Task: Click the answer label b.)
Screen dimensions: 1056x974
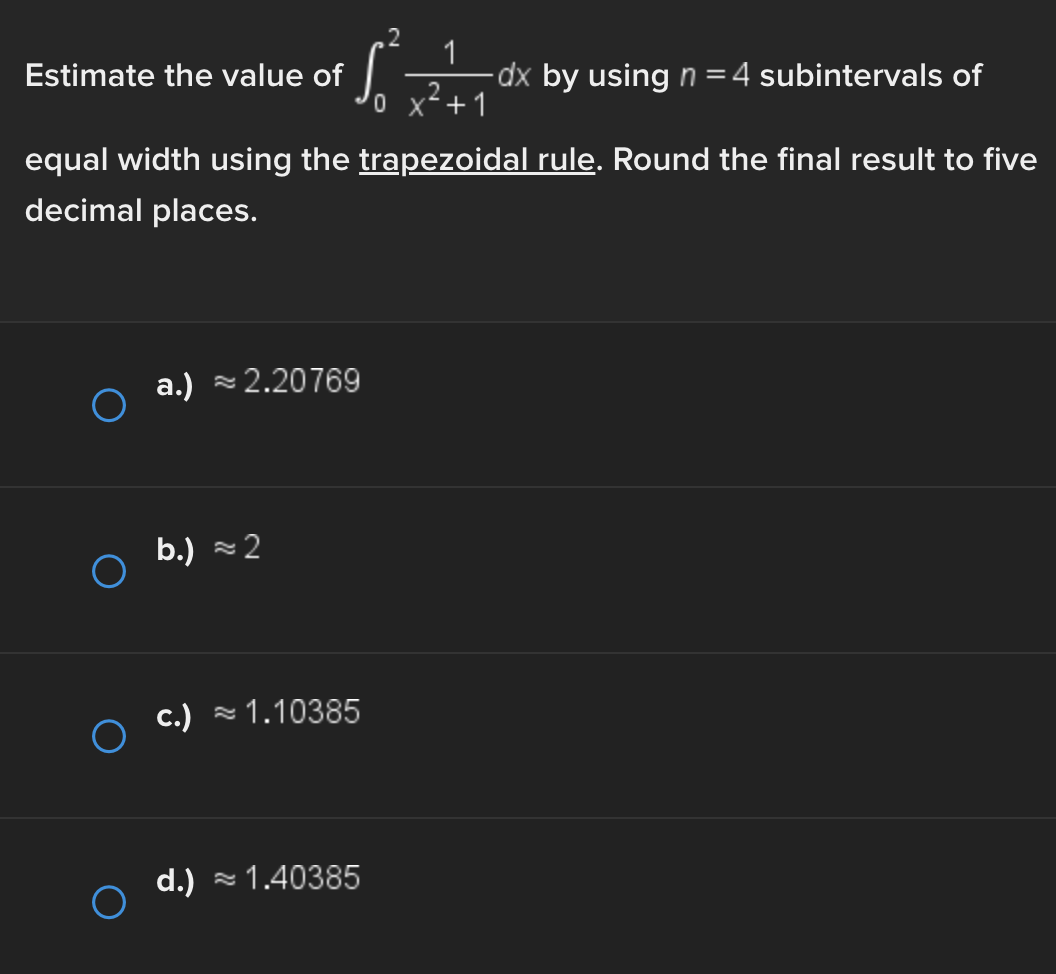Action: point(175,549)
